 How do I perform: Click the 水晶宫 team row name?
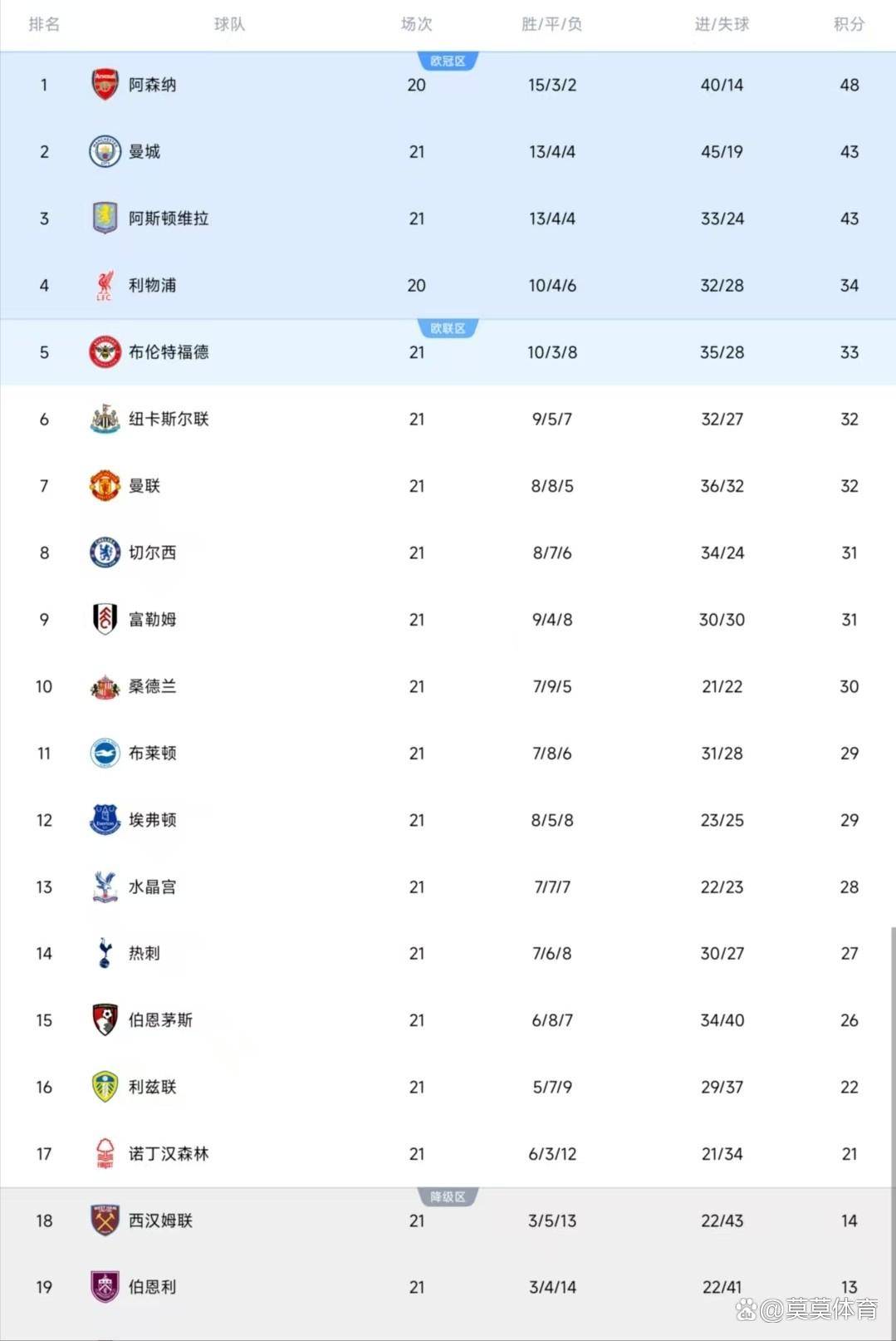pyautogui.click(x=152, y=887)
